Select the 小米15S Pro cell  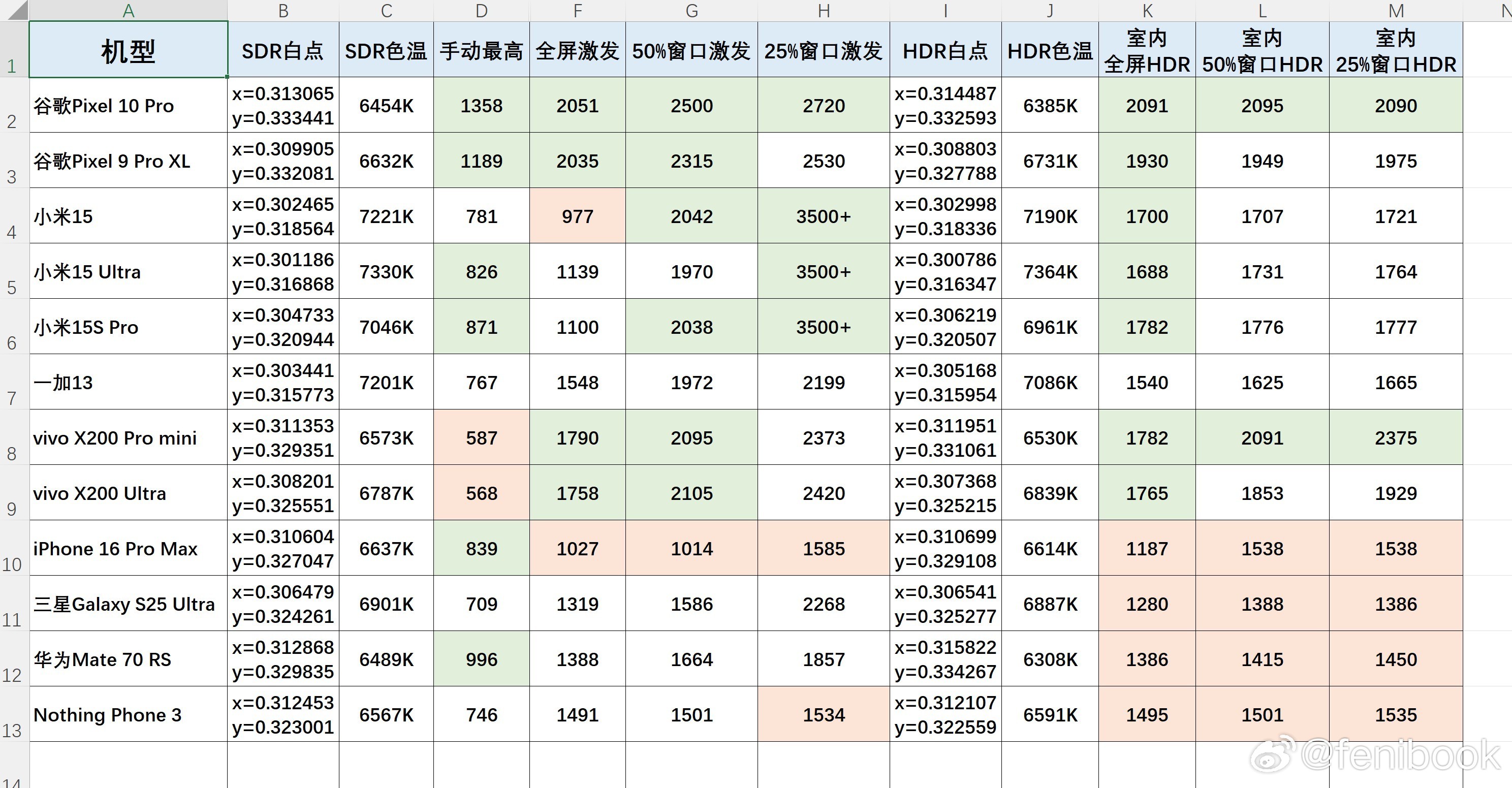tap(128, 326)
